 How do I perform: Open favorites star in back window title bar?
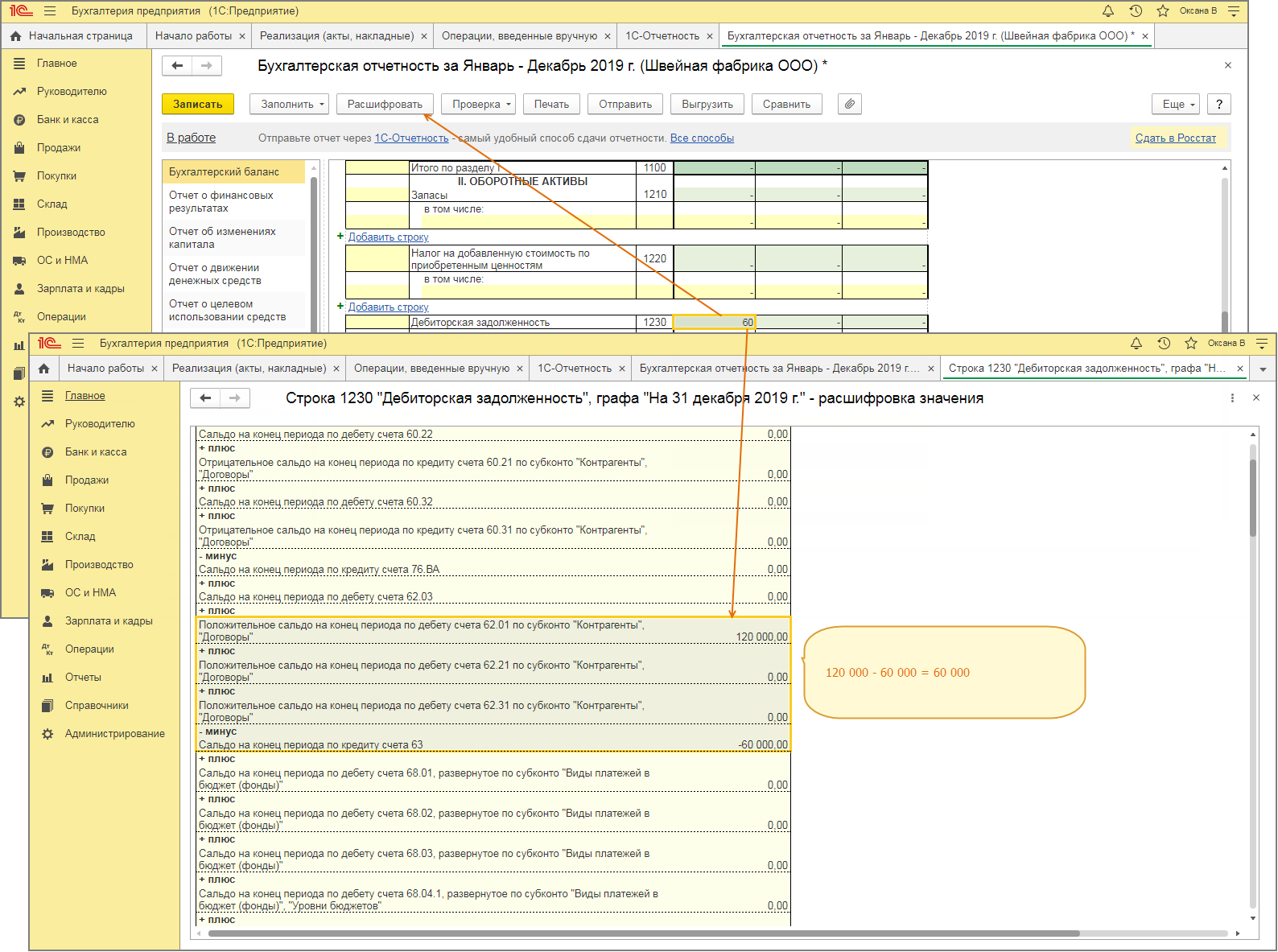click(1163, 11)
